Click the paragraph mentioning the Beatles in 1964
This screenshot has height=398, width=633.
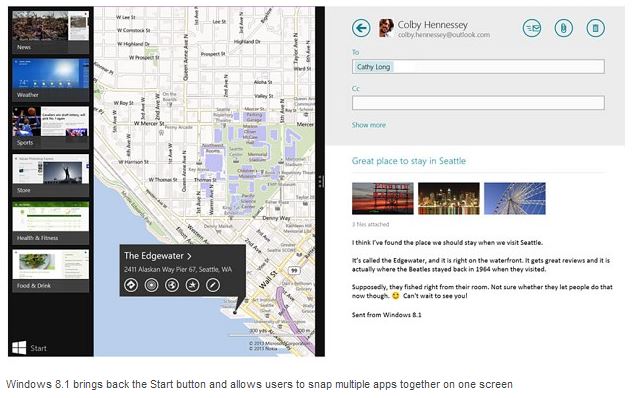(x=481, y=265)
